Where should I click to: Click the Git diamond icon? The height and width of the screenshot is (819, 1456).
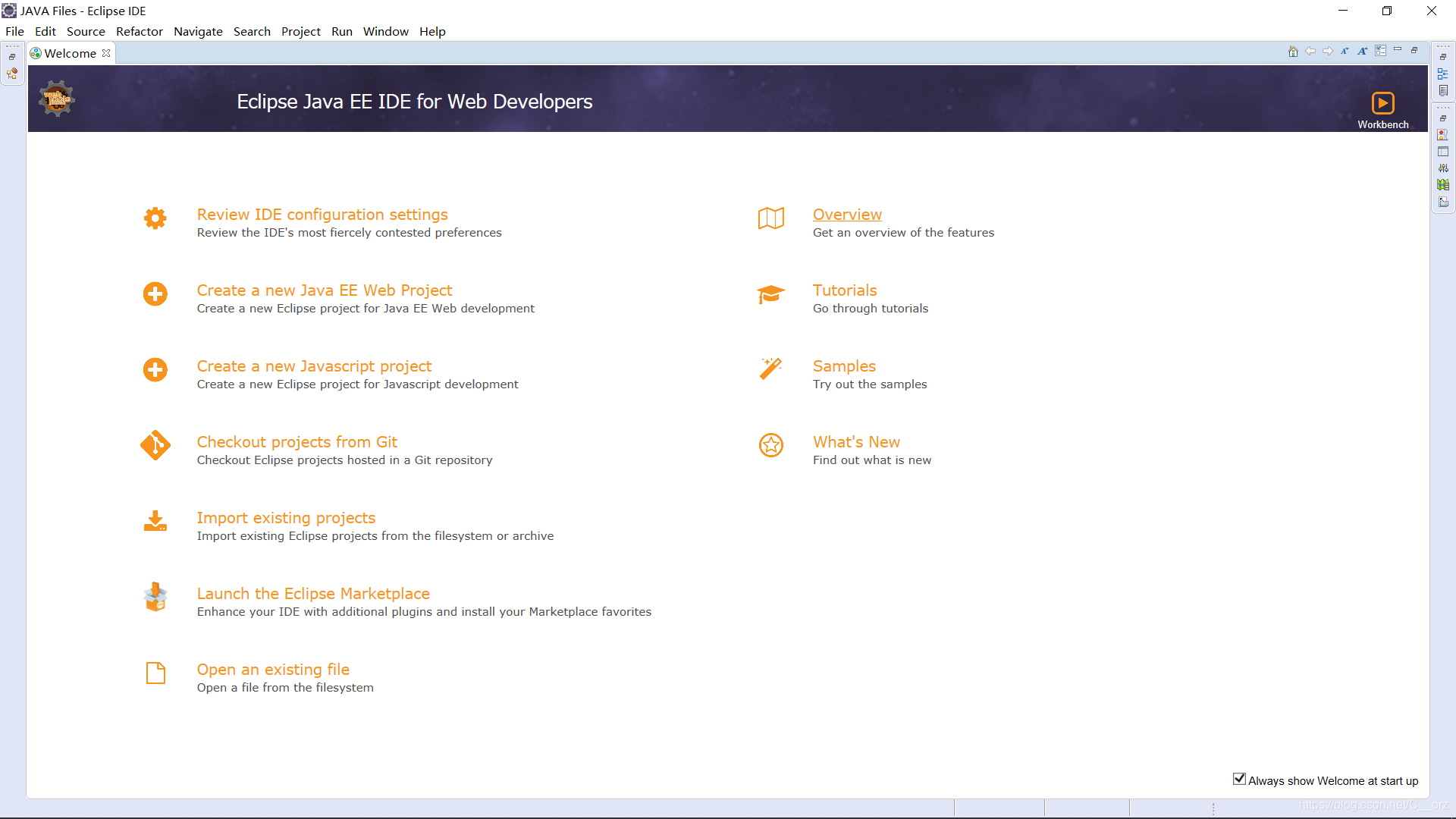click(x=155, y=446)
